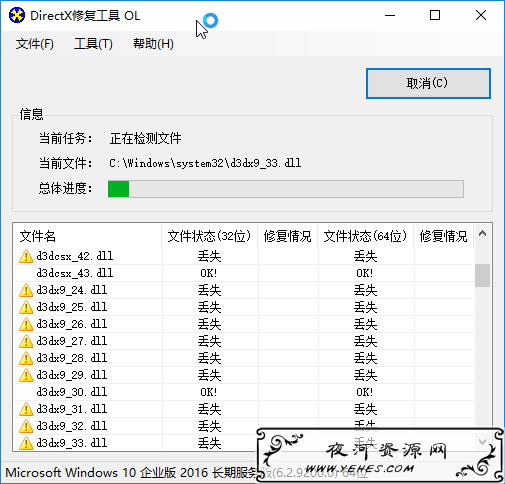Click 64-bit 丢失 status of d3dx9_27.dll
Viewport: 505px width, 484px height.
365,341
